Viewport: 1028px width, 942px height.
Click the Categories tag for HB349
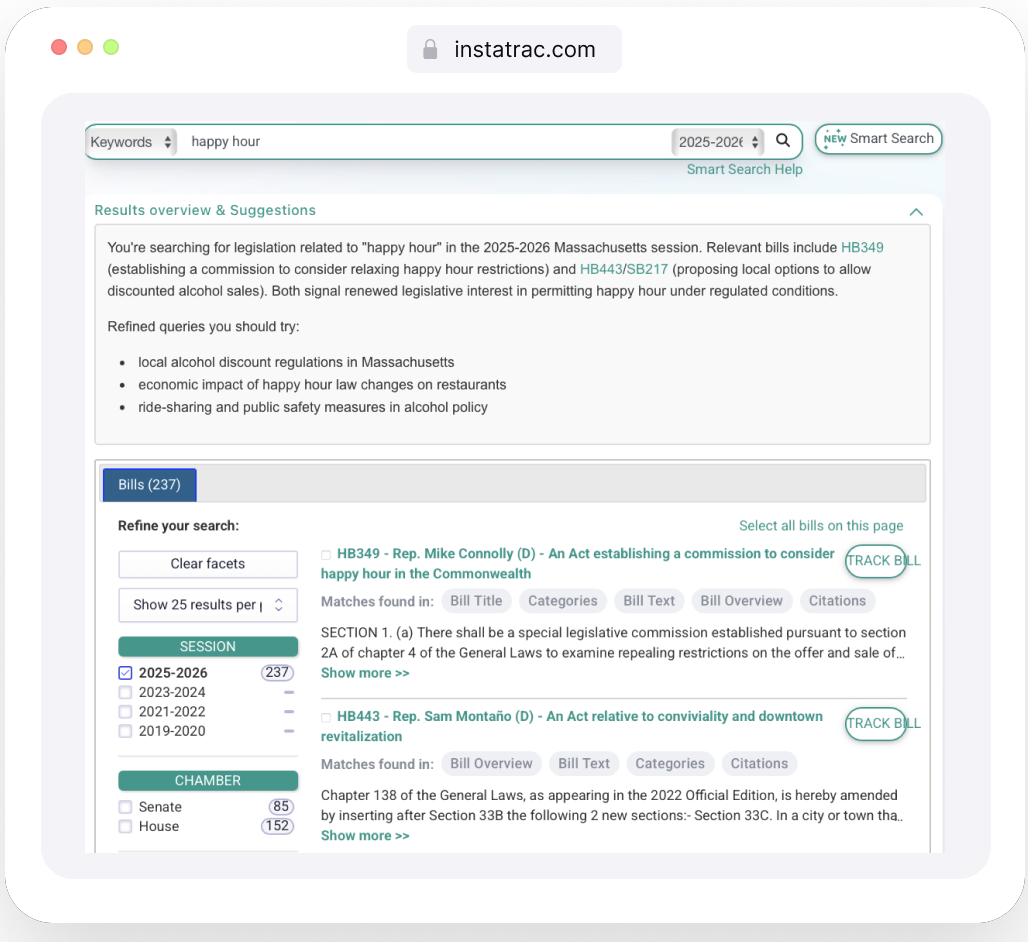pos(563,600)
